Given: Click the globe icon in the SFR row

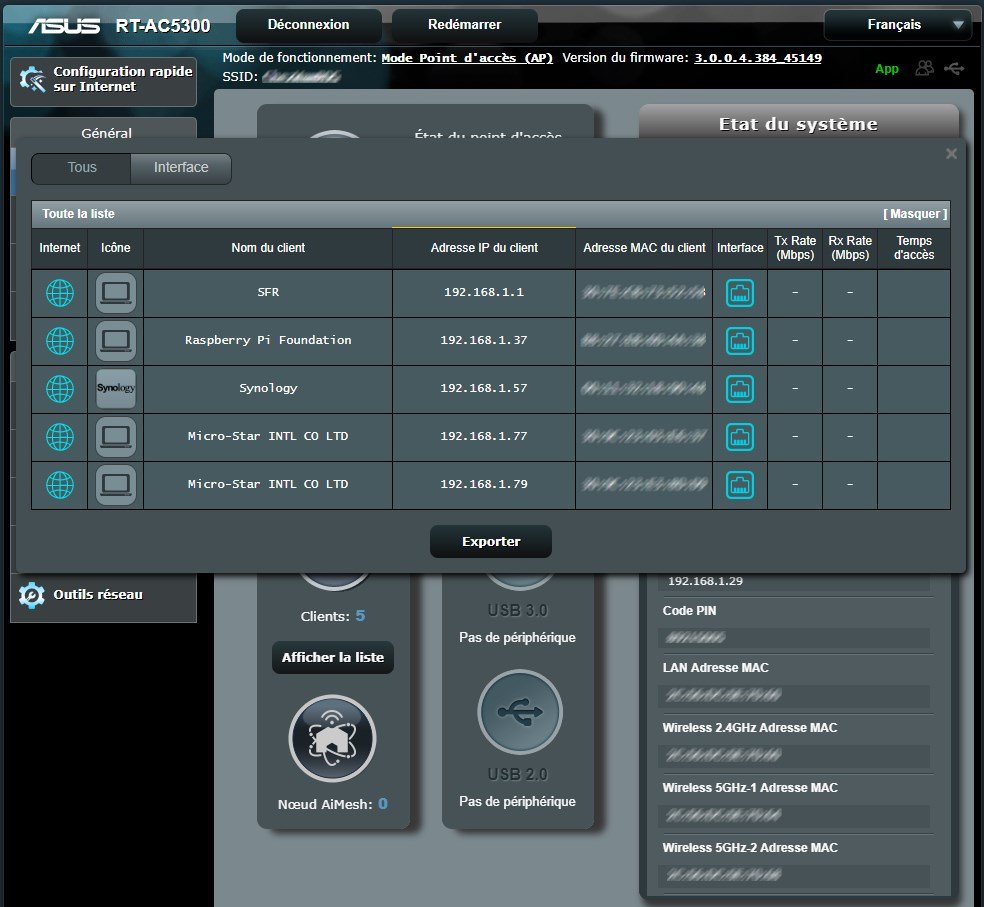Looking at the screenshot, I should (60, 293).
